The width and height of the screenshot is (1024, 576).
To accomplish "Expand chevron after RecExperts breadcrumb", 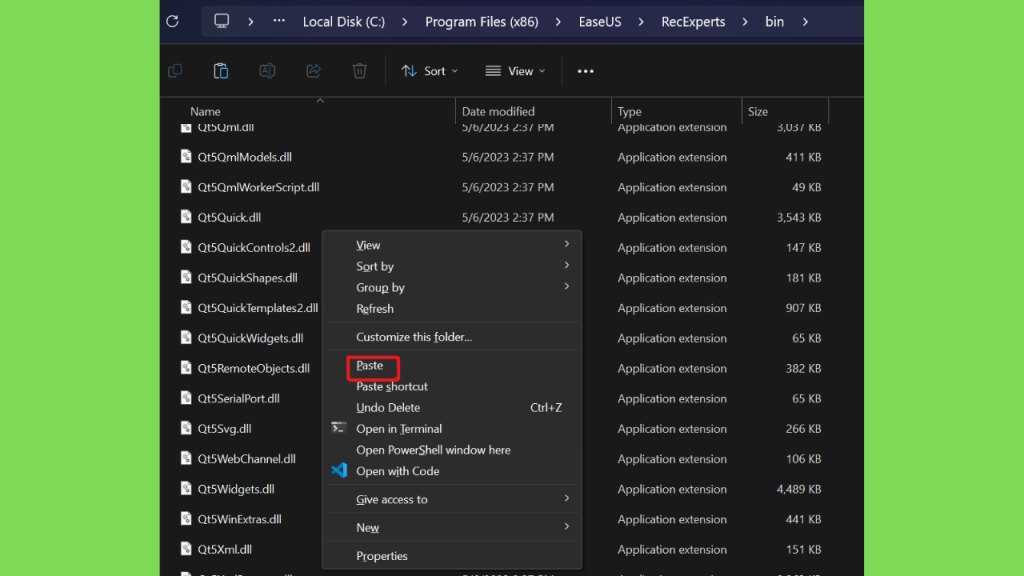I will click(x=745, y=22).
